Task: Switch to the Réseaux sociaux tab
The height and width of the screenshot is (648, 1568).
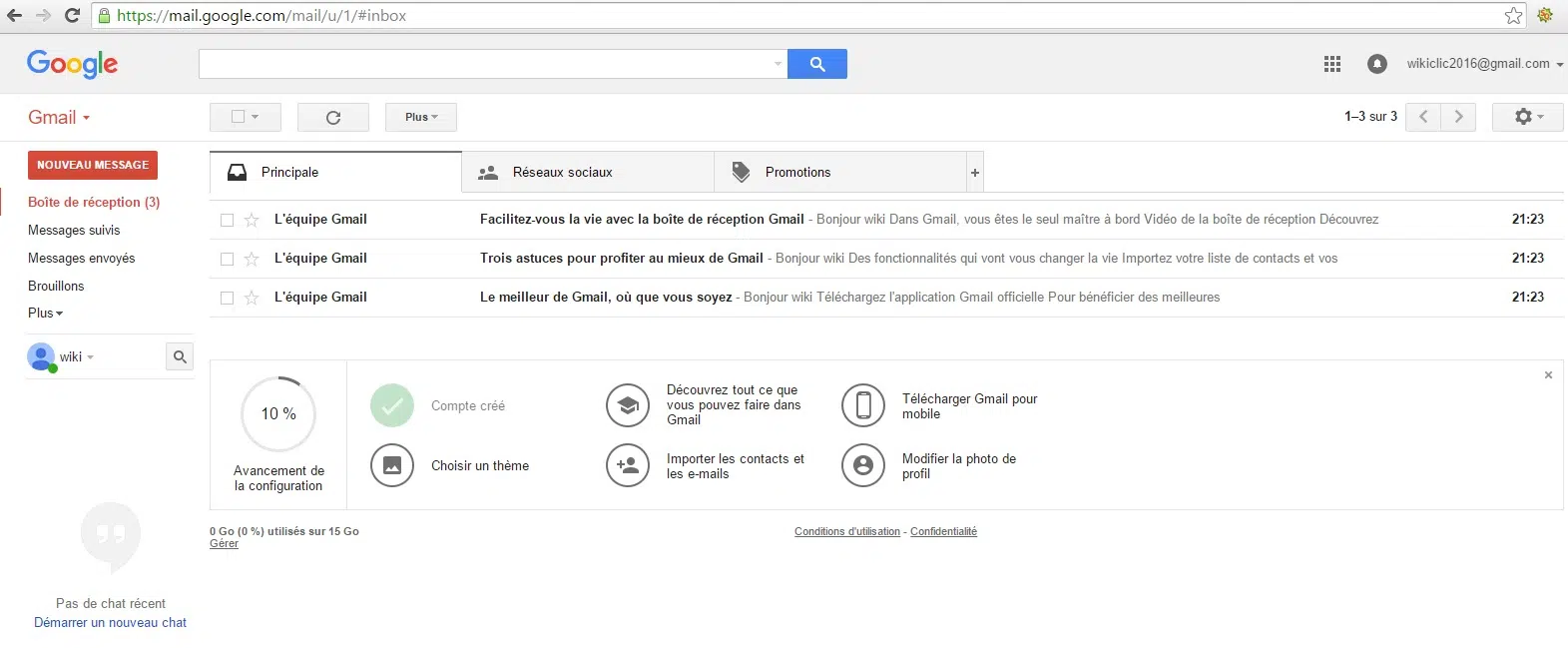Action: (588, 172)
